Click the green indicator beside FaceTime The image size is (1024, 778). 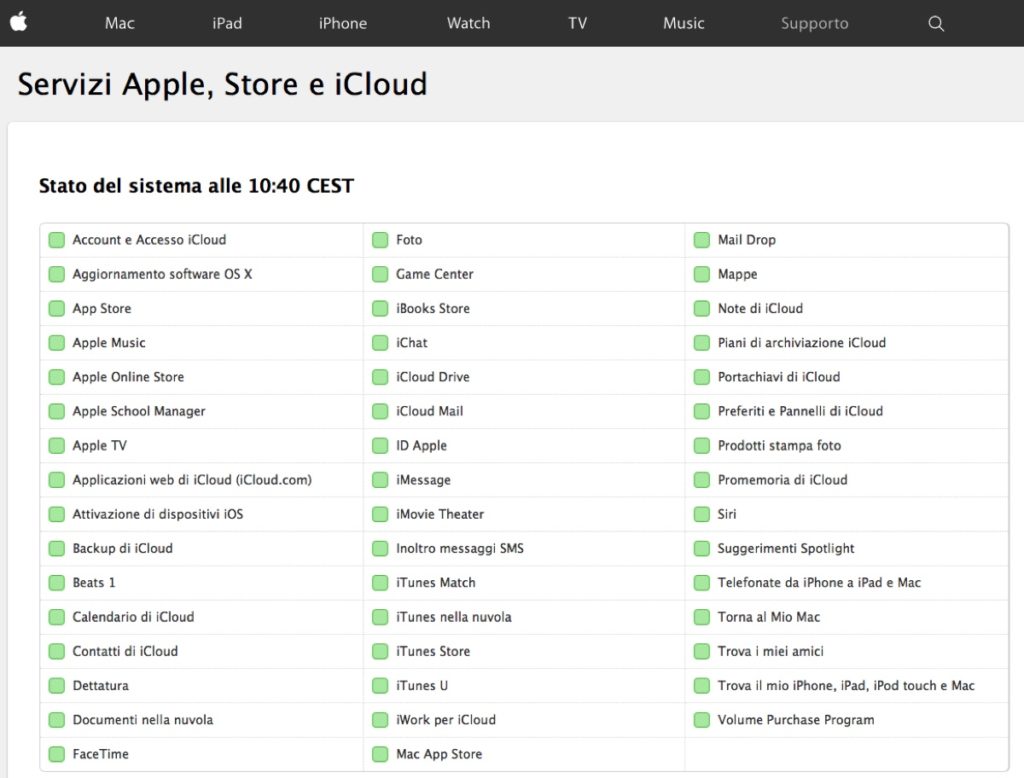coord(56,754)
